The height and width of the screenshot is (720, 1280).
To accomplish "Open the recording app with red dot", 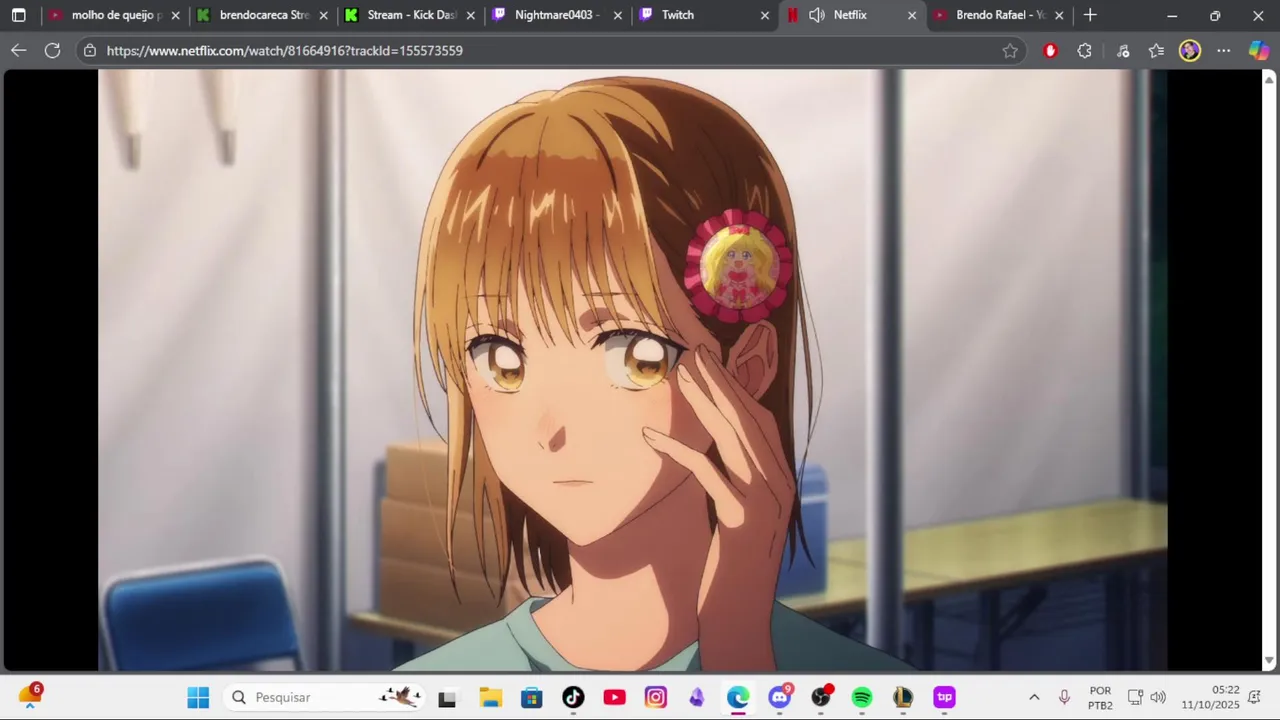I will point(821,697).
